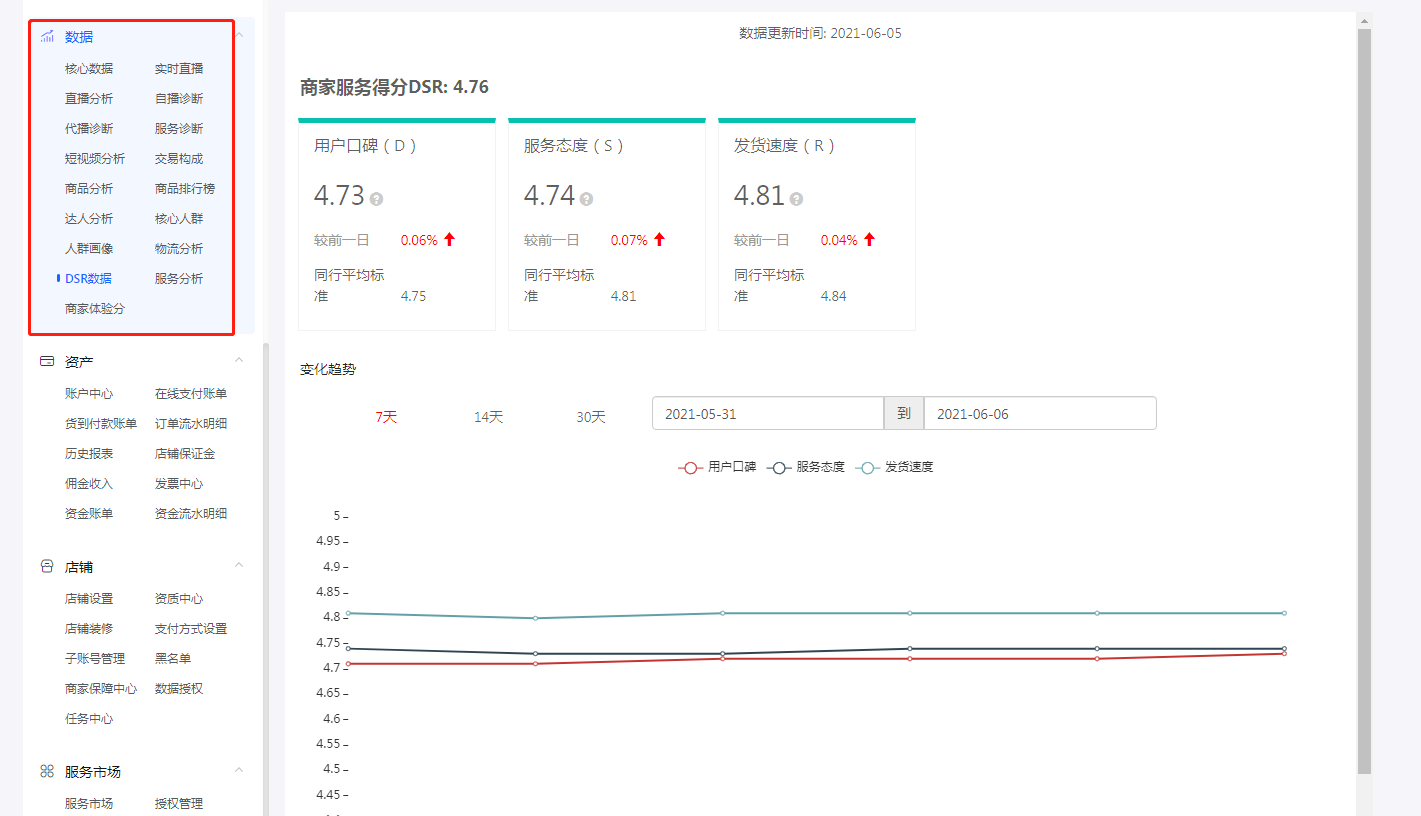Go to 达人分析 page

click(x=89, y=219)
